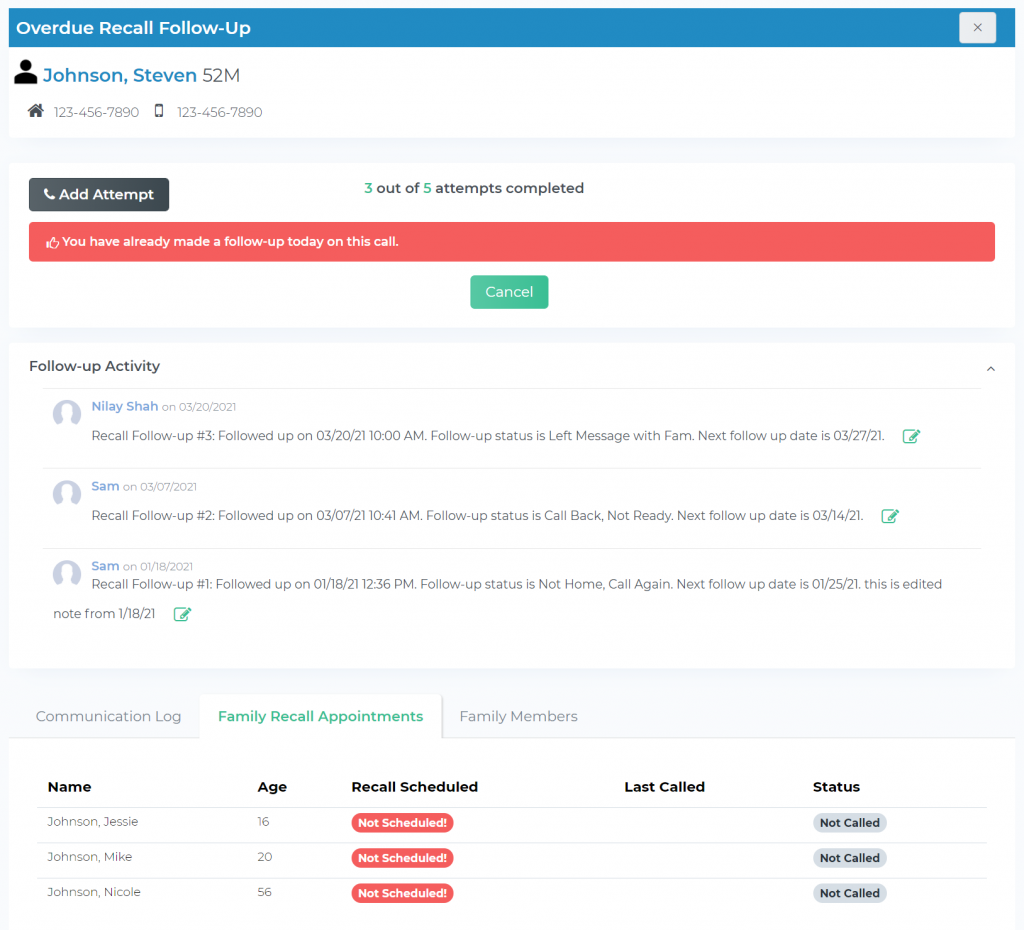The width and height of the screenshot is (1024, 930).
Task: Open the Family Members tab
Action: [518, 716]
